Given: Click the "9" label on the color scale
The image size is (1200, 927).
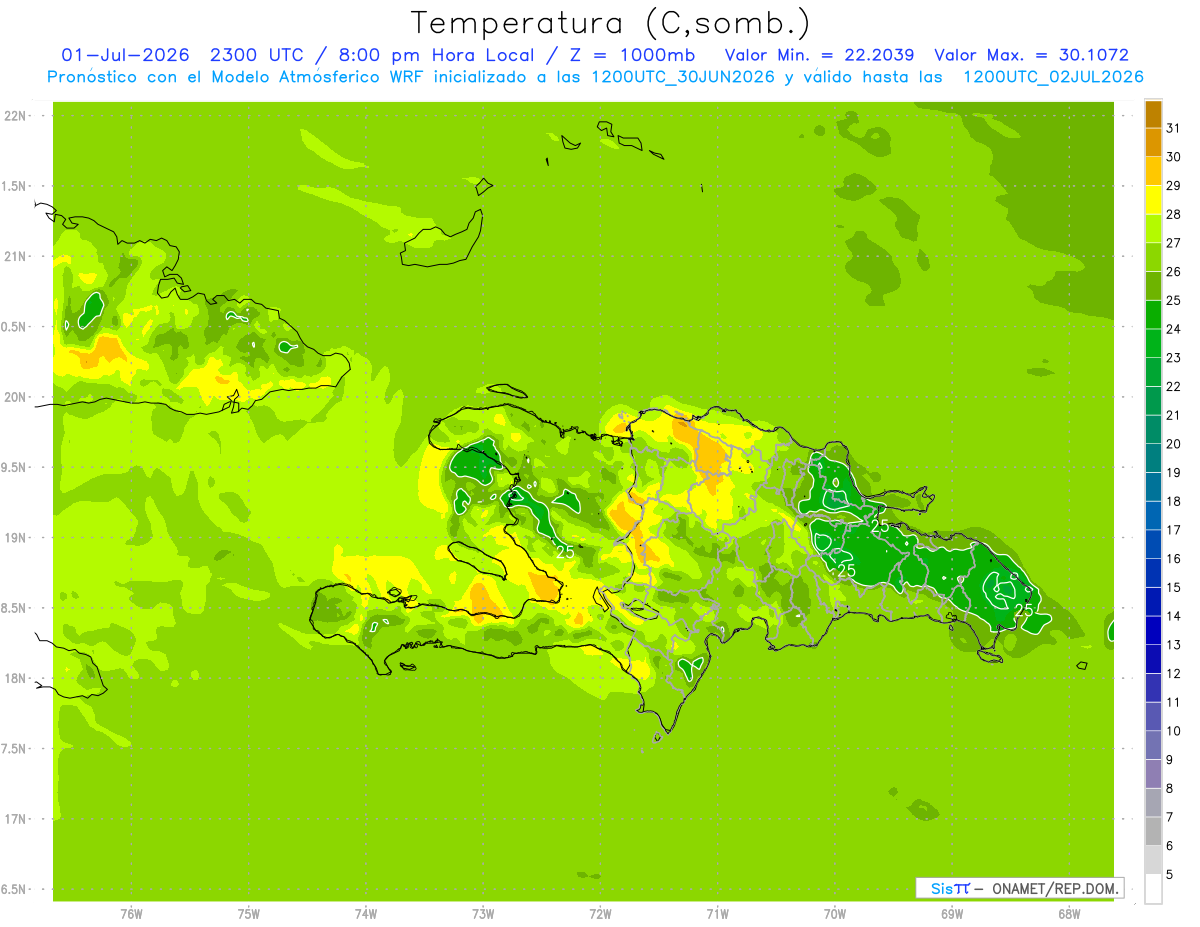Looking at the screenshot, I should click(1169, 760).
